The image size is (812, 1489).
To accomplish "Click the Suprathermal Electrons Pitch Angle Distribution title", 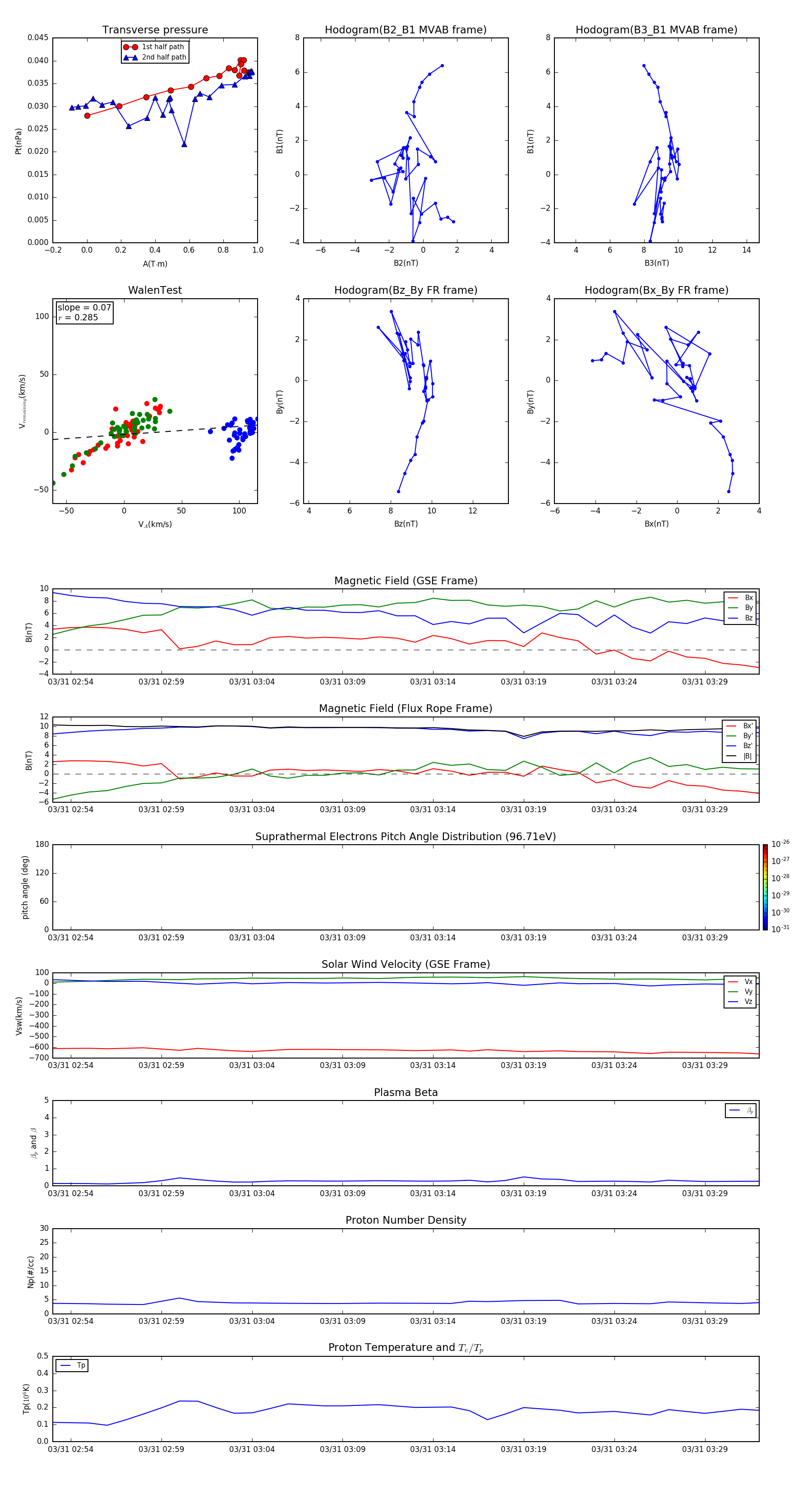I will (406, 837).
